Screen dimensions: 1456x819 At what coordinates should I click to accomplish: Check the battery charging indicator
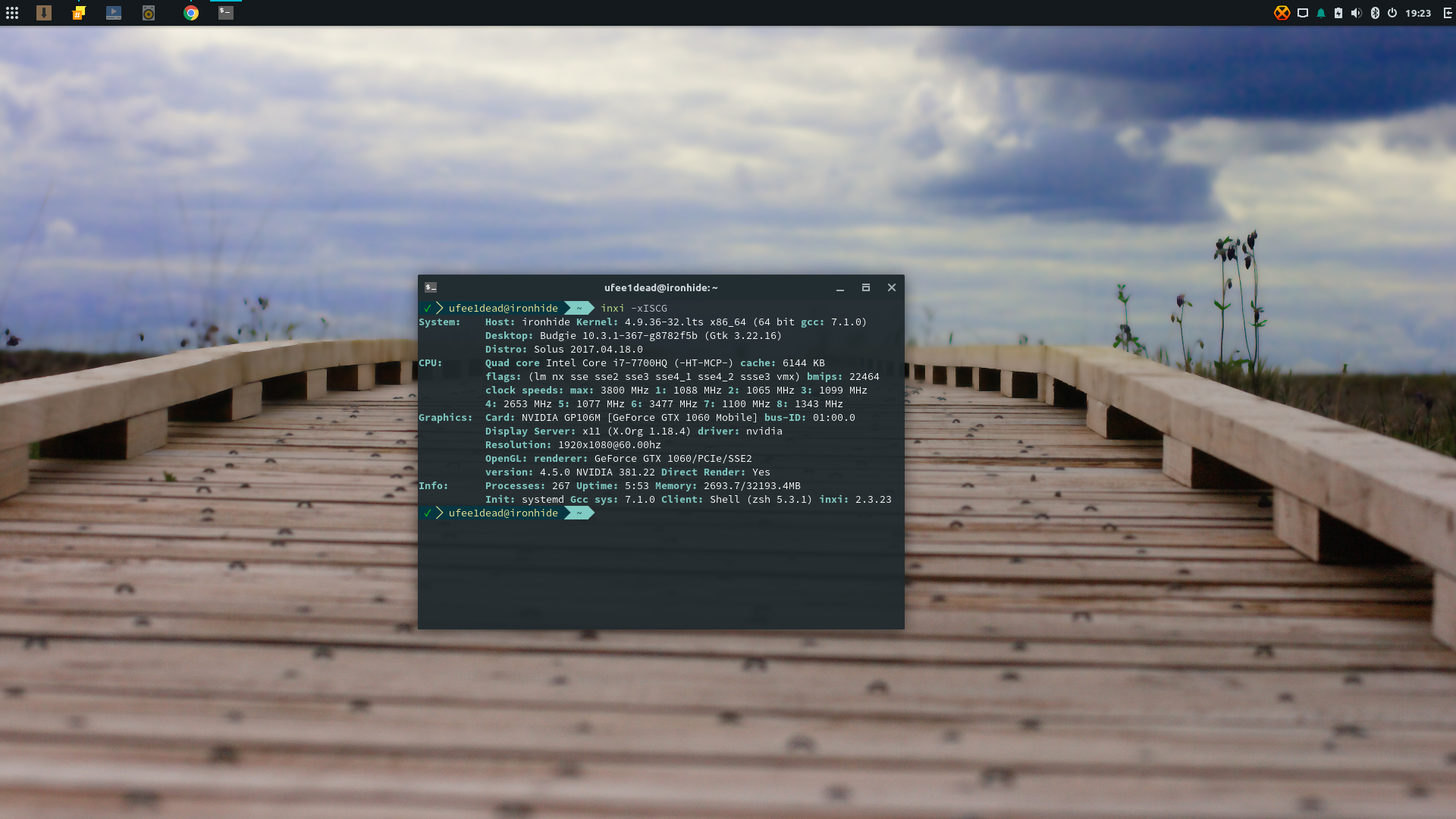click(1338, 13)
